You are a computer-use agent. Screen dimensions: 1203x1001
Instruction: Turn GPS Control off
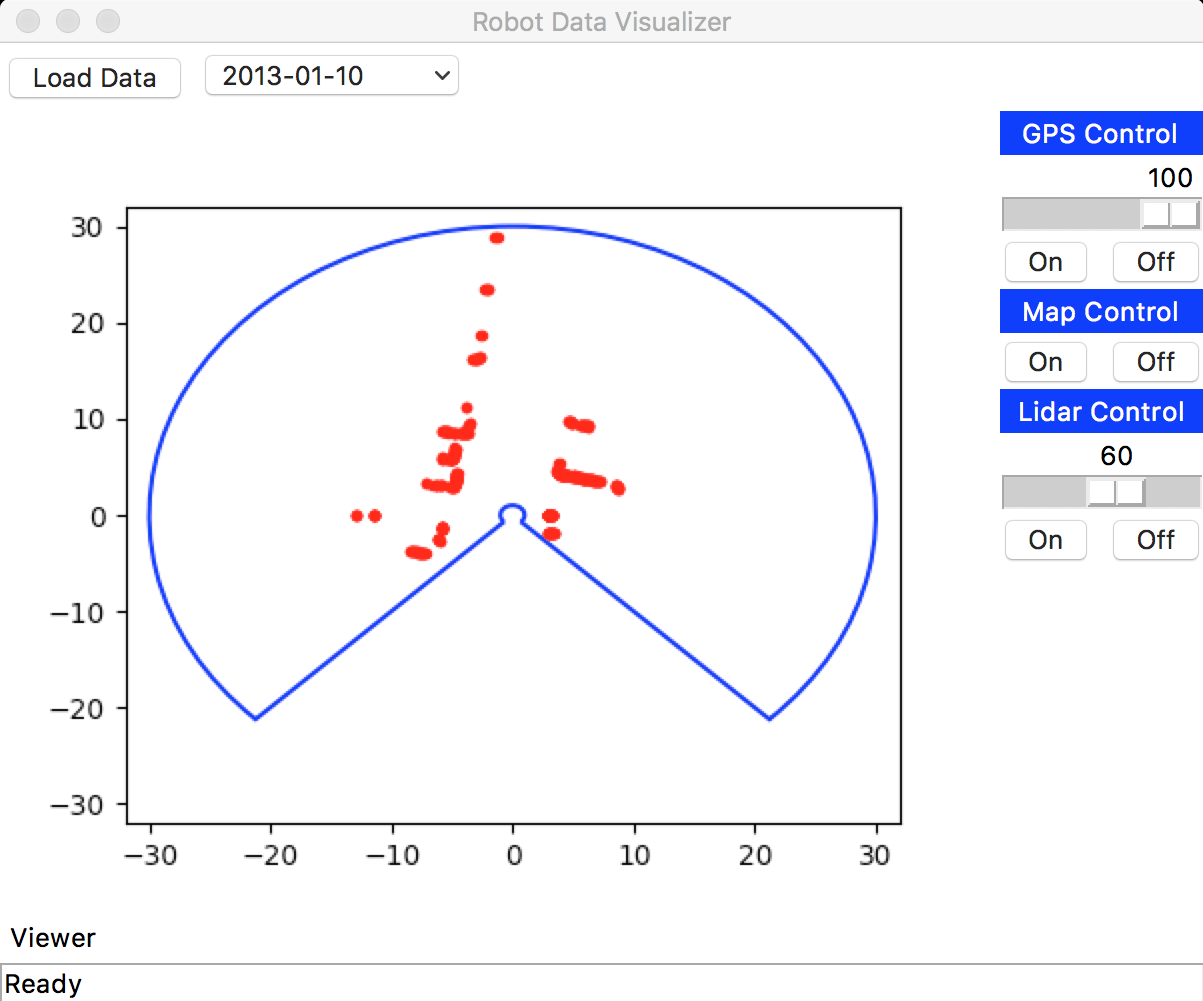point(1155,262)
